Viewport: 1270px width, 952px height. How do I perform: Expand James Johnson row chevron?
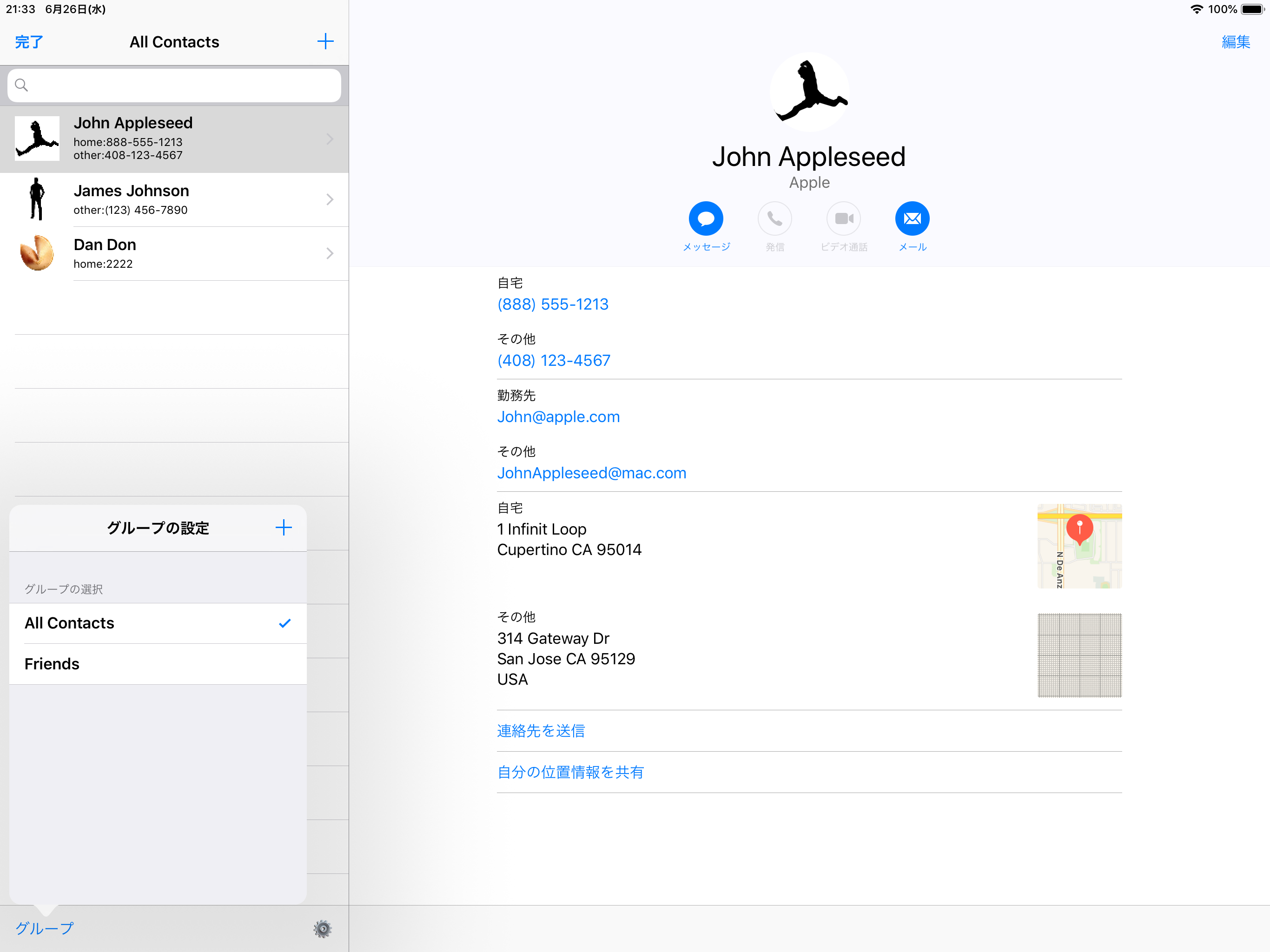[x=330, y=199]
